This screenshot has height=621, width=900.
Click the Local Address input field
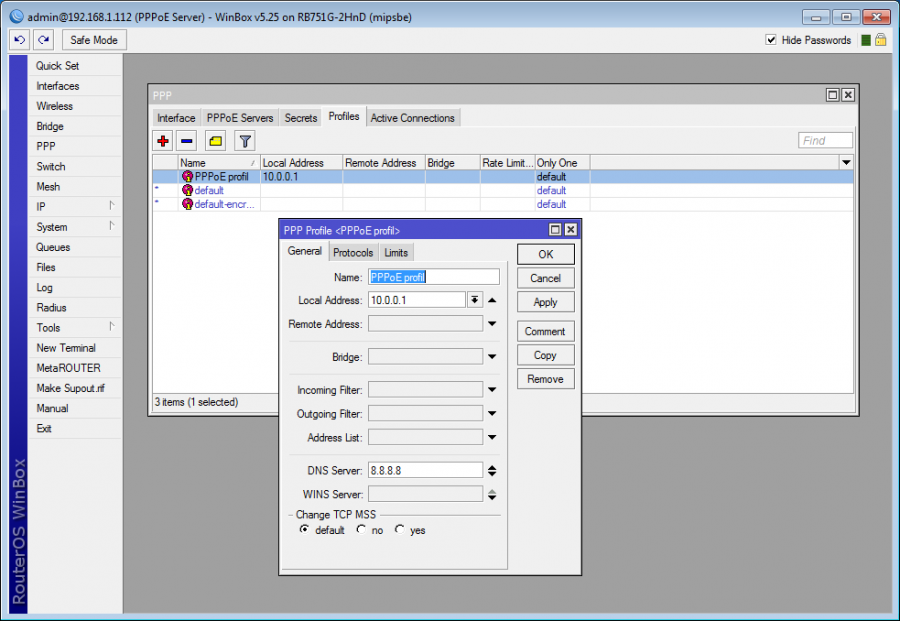click(x=417, y=300)
